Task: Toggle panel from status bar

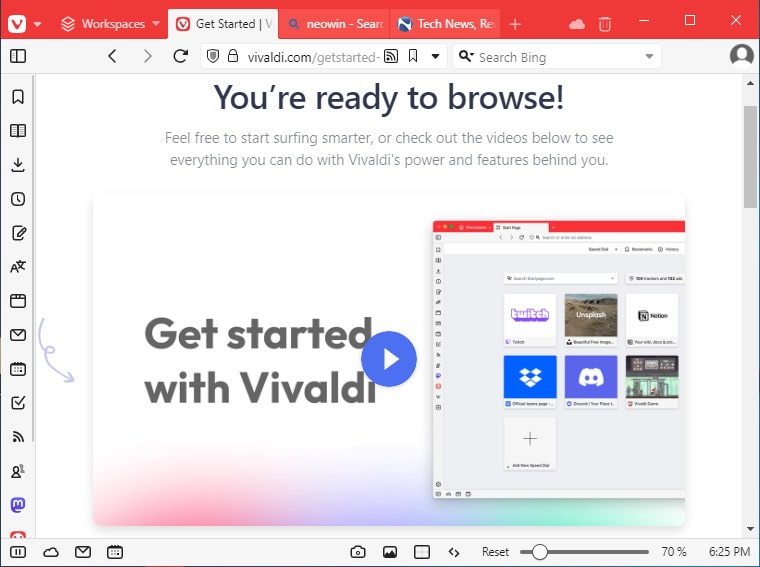Action: point(18,552)
